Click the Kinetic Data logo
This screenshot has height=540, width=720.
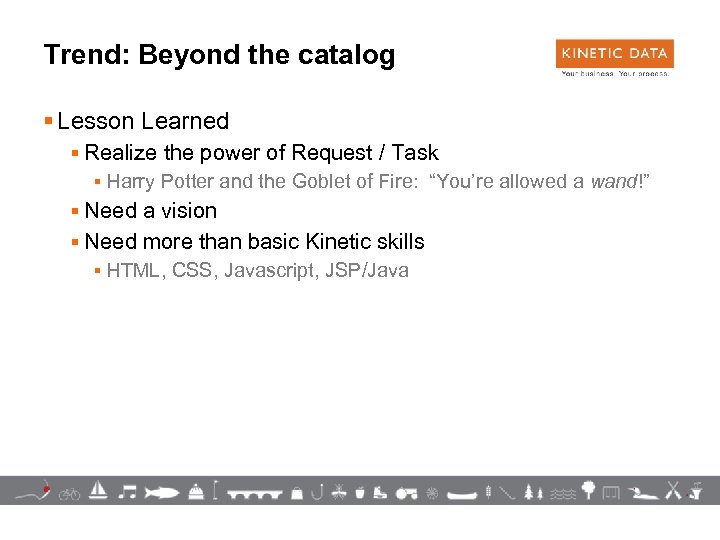614,57
